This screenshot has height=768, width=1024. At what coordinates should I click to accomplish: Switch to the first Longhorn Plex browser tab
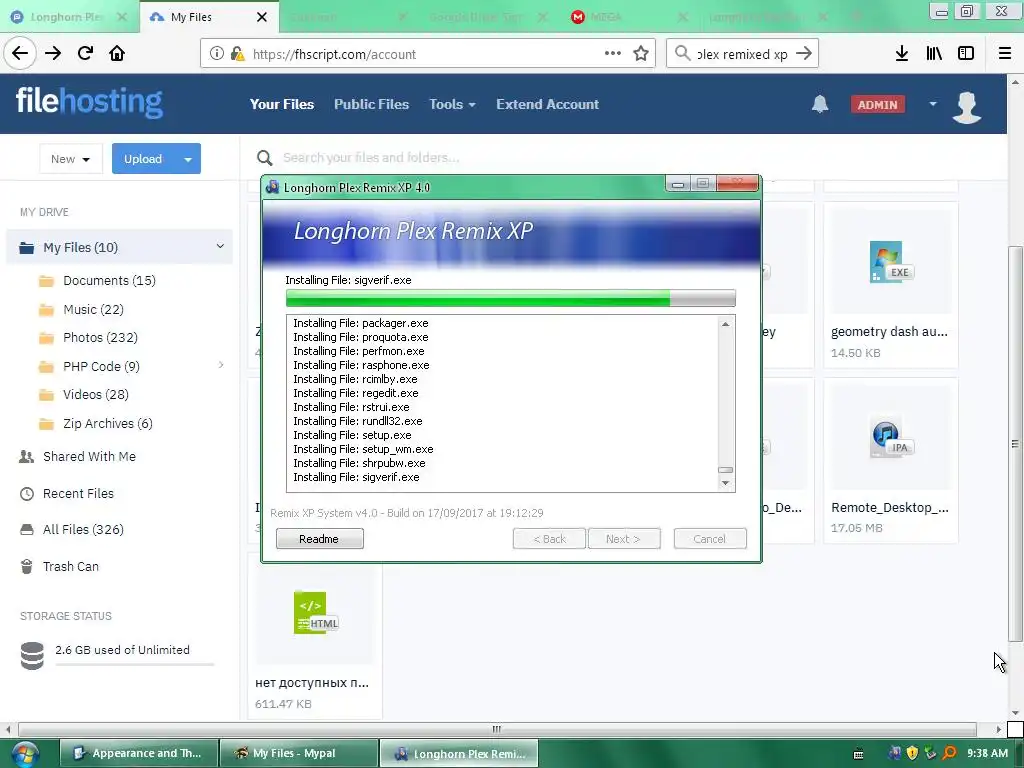click(x=67, y=17)
